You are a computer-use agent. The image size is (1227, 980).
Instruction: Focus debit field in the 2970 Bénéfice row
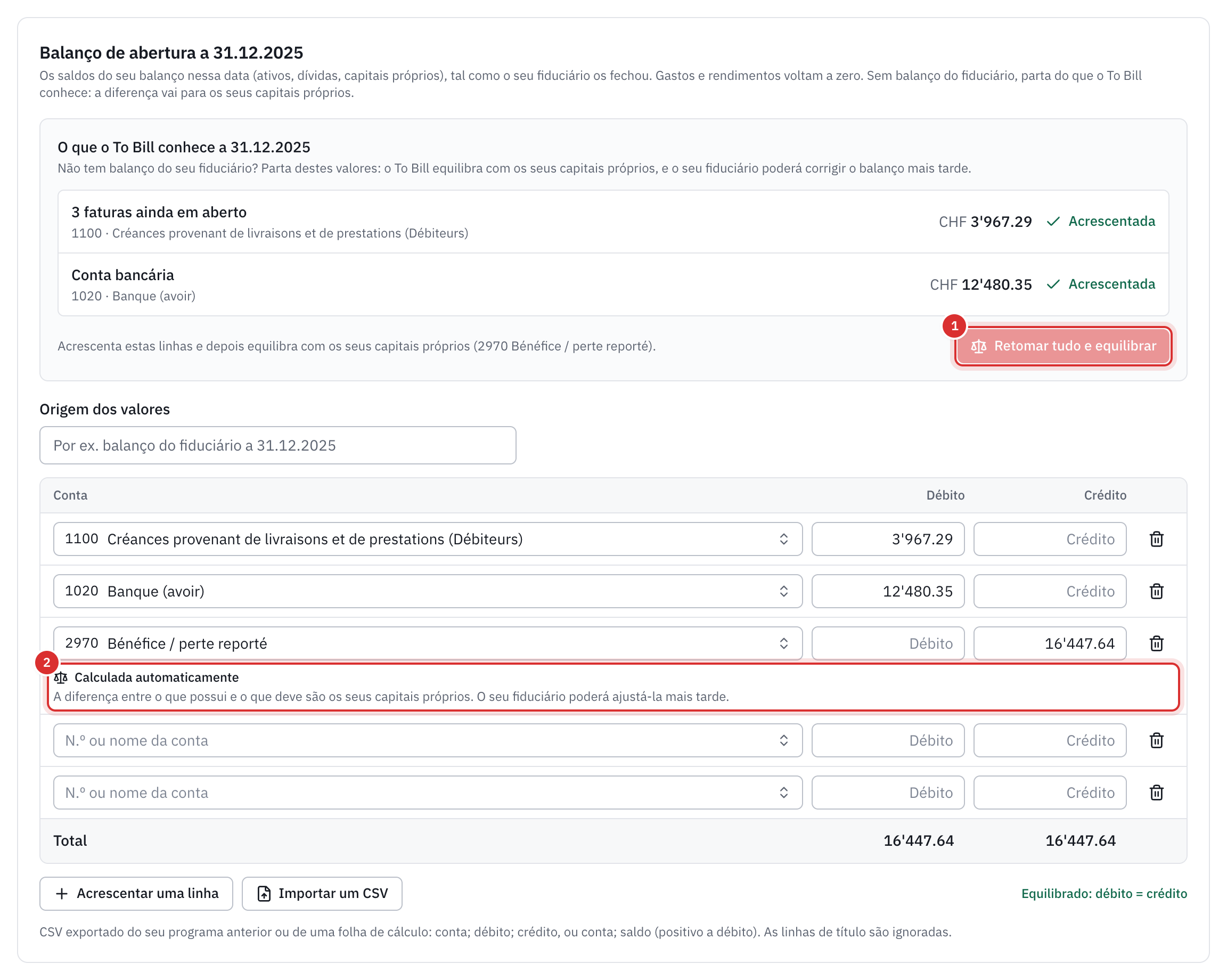tap(888, 644)
